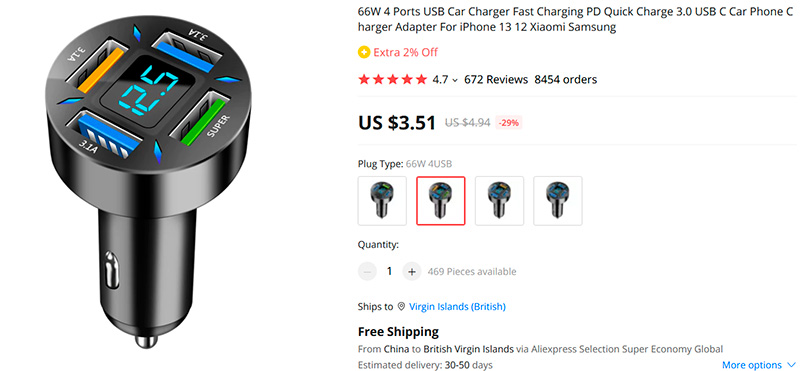Open the 672 Reviews link
This screenshot has height=371, width=800.
tap(496, 80)
